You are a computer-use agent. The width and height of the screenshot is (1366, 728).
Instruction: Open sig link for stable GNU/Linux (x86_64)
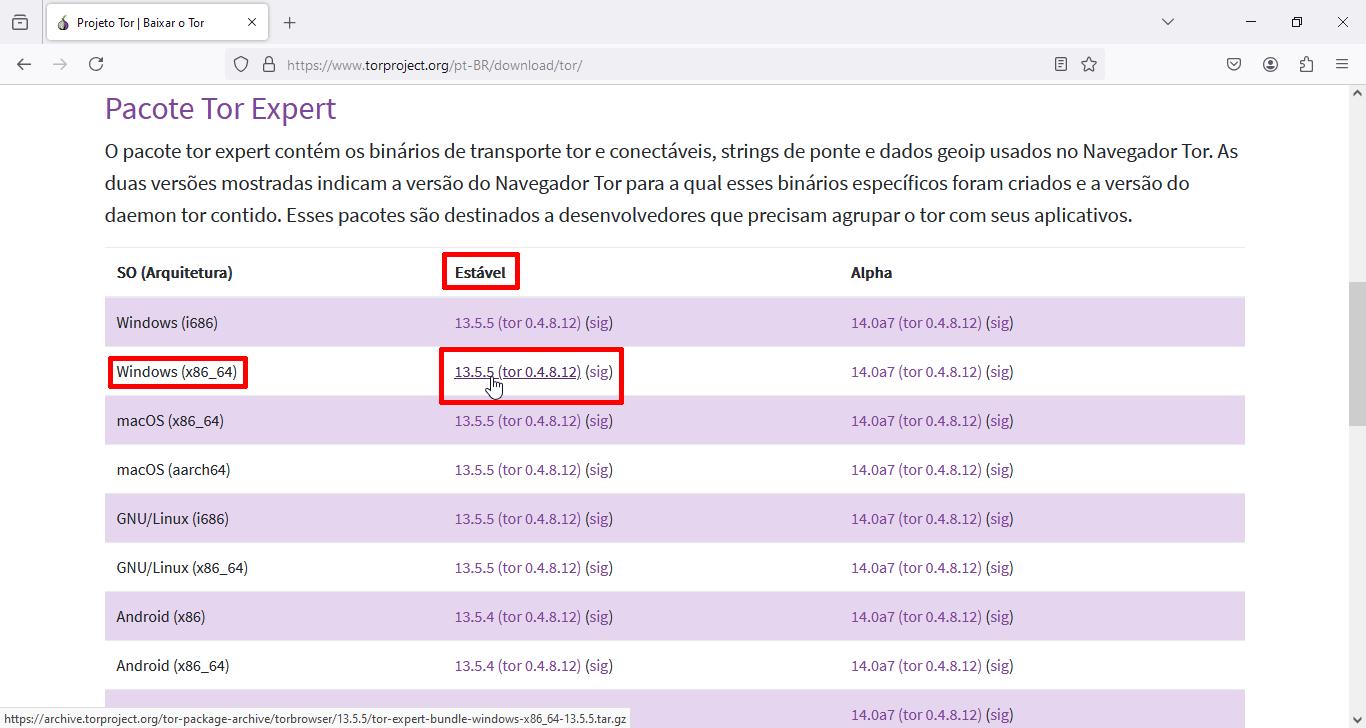pyautogui.click(x=599, y=568)
